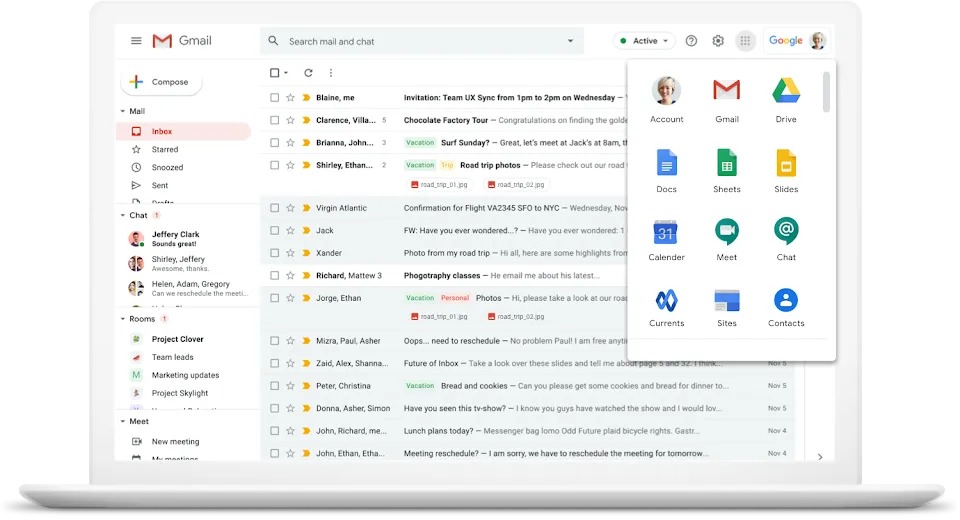The height and width of the screenshot is (520, 960).
Task: Collapse the Chat section
Action: 123,216
